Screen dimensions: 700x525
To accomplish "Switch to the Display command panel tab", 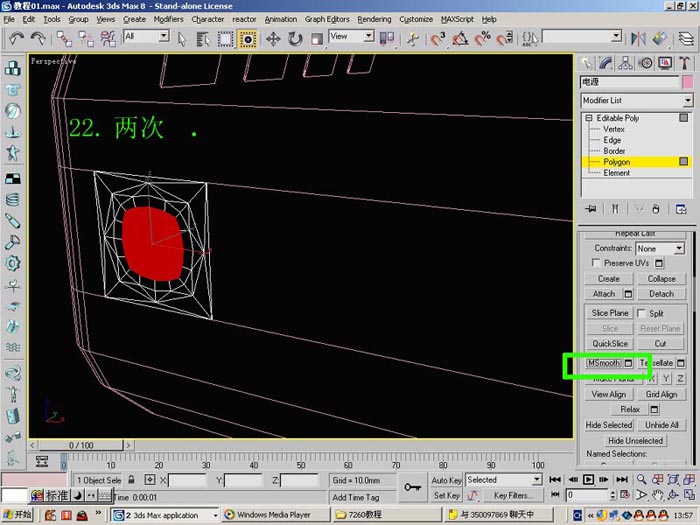I will point(665,63).
